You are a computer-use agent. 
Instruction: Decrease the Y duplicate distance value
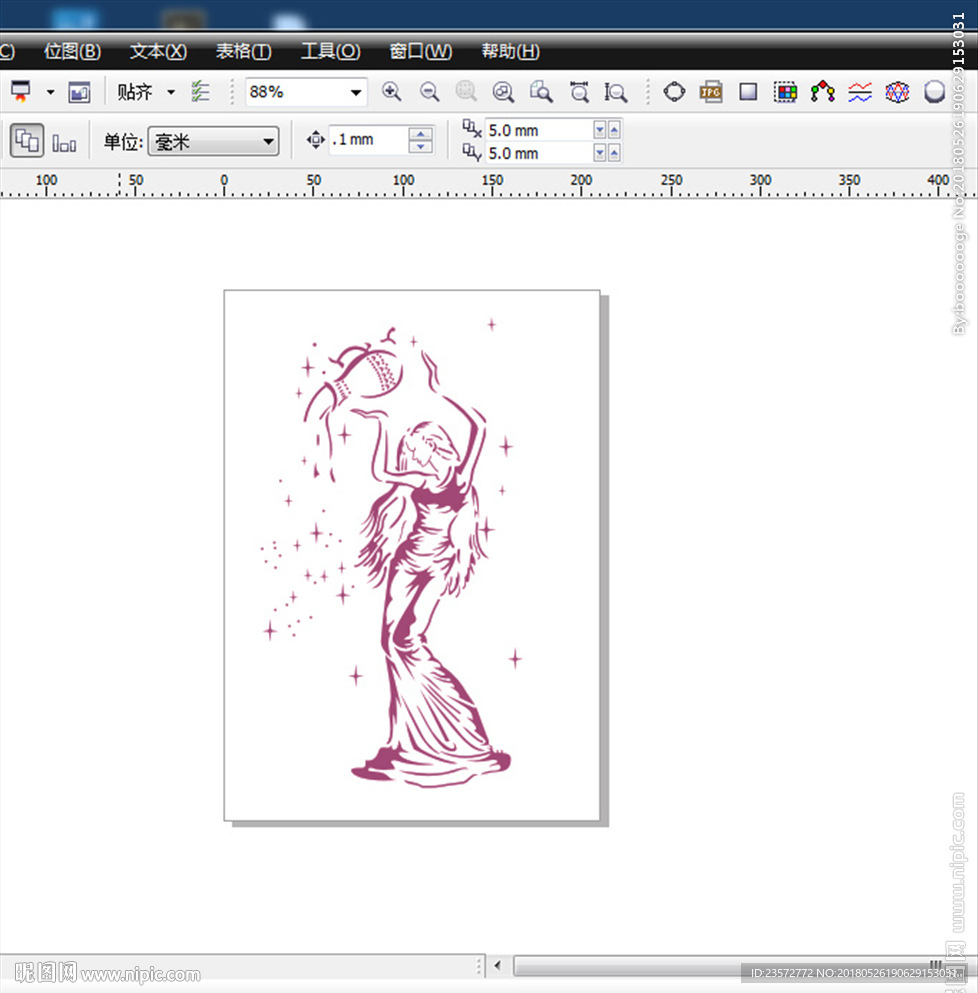pyautogui.click(x=600, y=153)
